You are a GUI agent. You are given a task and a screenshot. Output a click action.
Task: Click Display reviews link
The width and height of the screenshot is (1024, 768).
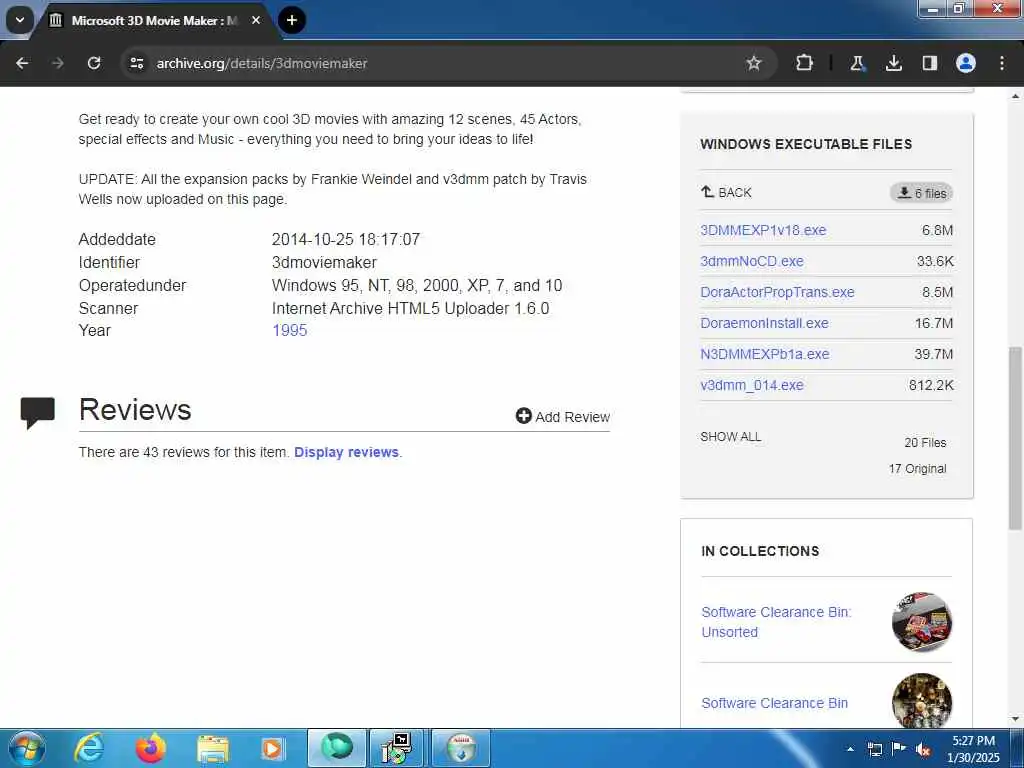coord(346,452)
